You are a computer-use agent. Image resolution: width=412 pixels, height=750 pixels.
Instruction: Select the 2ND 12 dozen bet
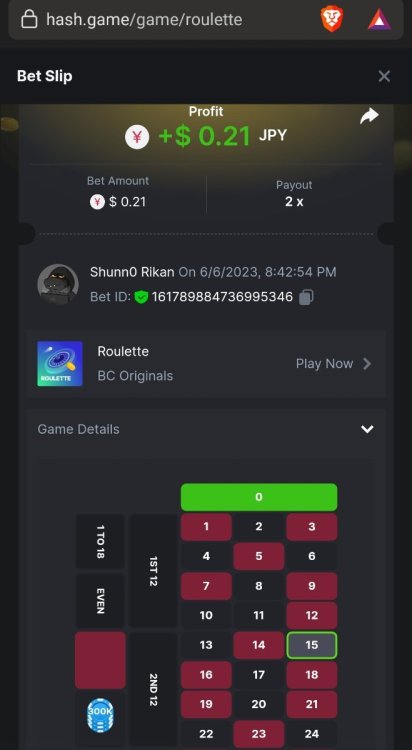[x=153, y=689]
